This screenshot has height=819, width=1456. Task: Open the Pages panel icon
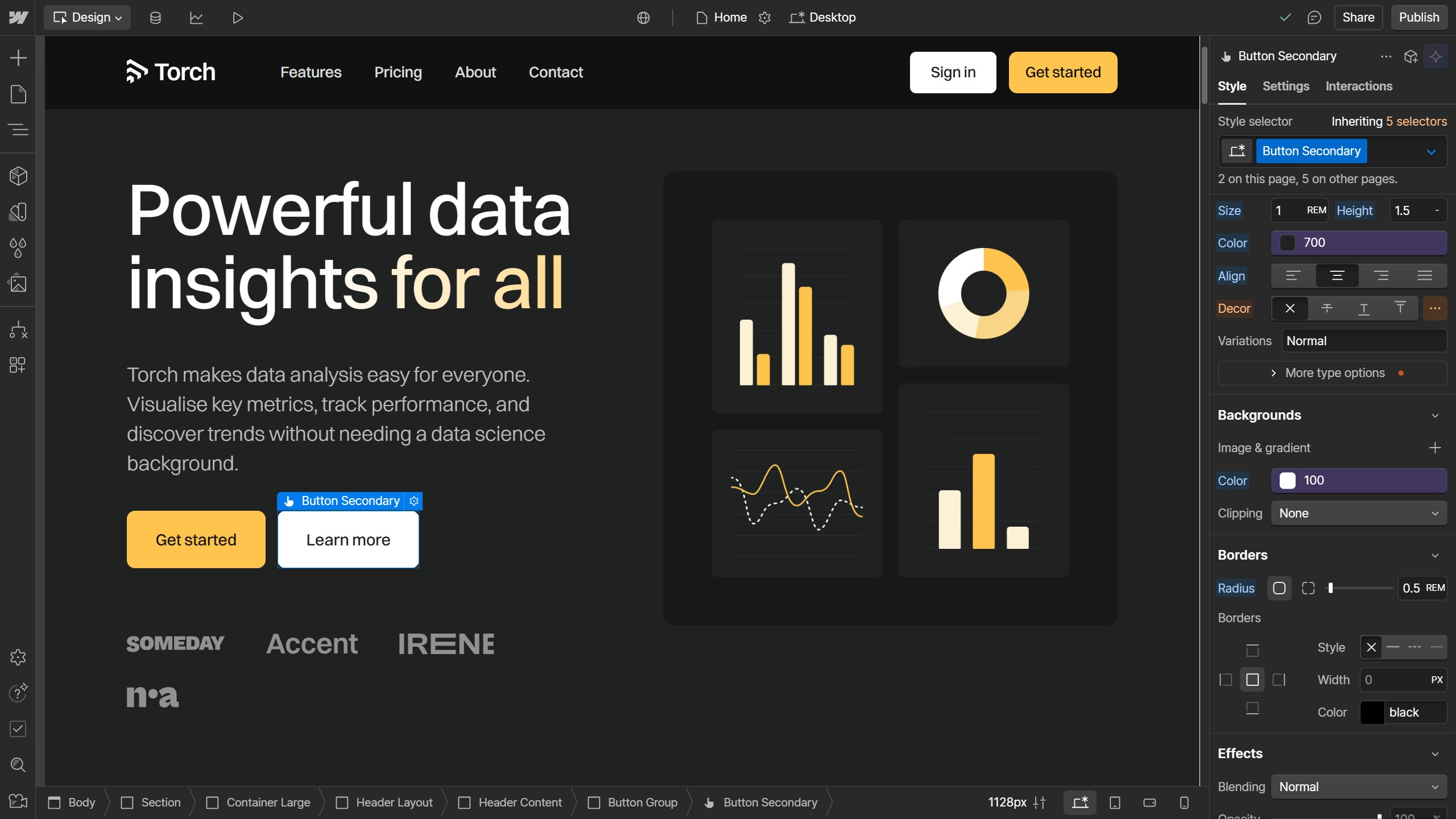pyautogui.click(x=18, y=94)
